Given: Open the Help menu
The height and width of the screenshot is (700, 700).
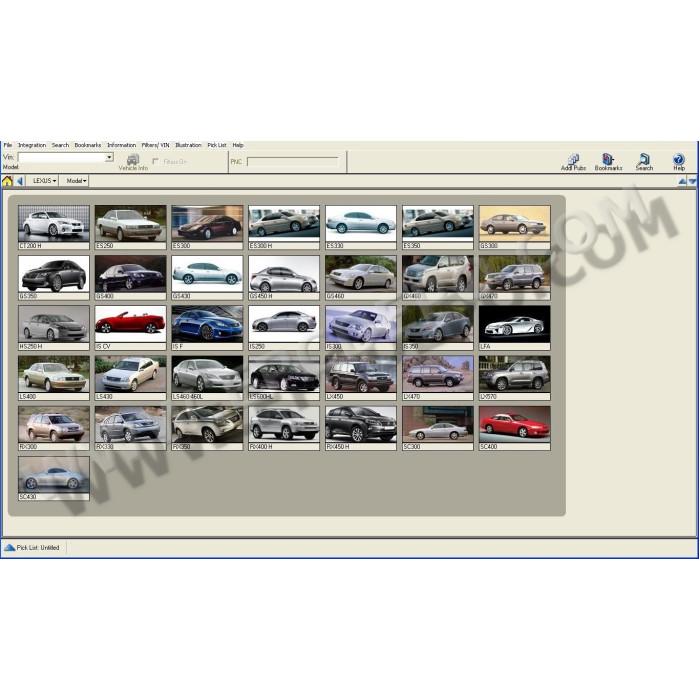Looking at the screenshot, I should (238, 145).
